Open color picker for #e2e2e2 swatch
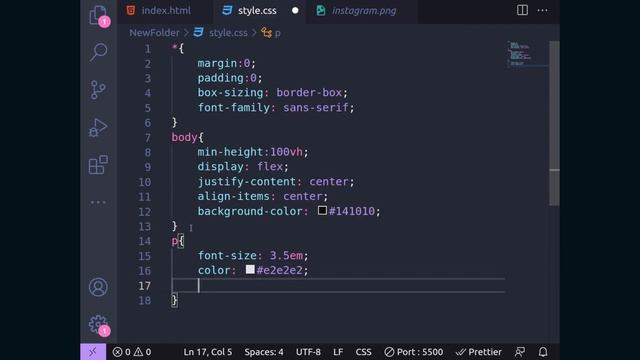Screen dimensions: 640x360 pyautogui.click(x=250, y=269)
